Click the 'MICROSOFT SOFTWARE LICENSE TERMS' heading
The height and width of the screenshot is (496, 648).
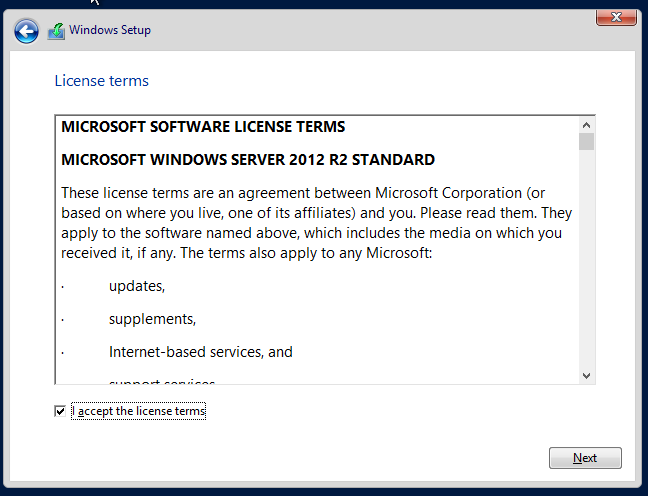(x=203, y=127)
